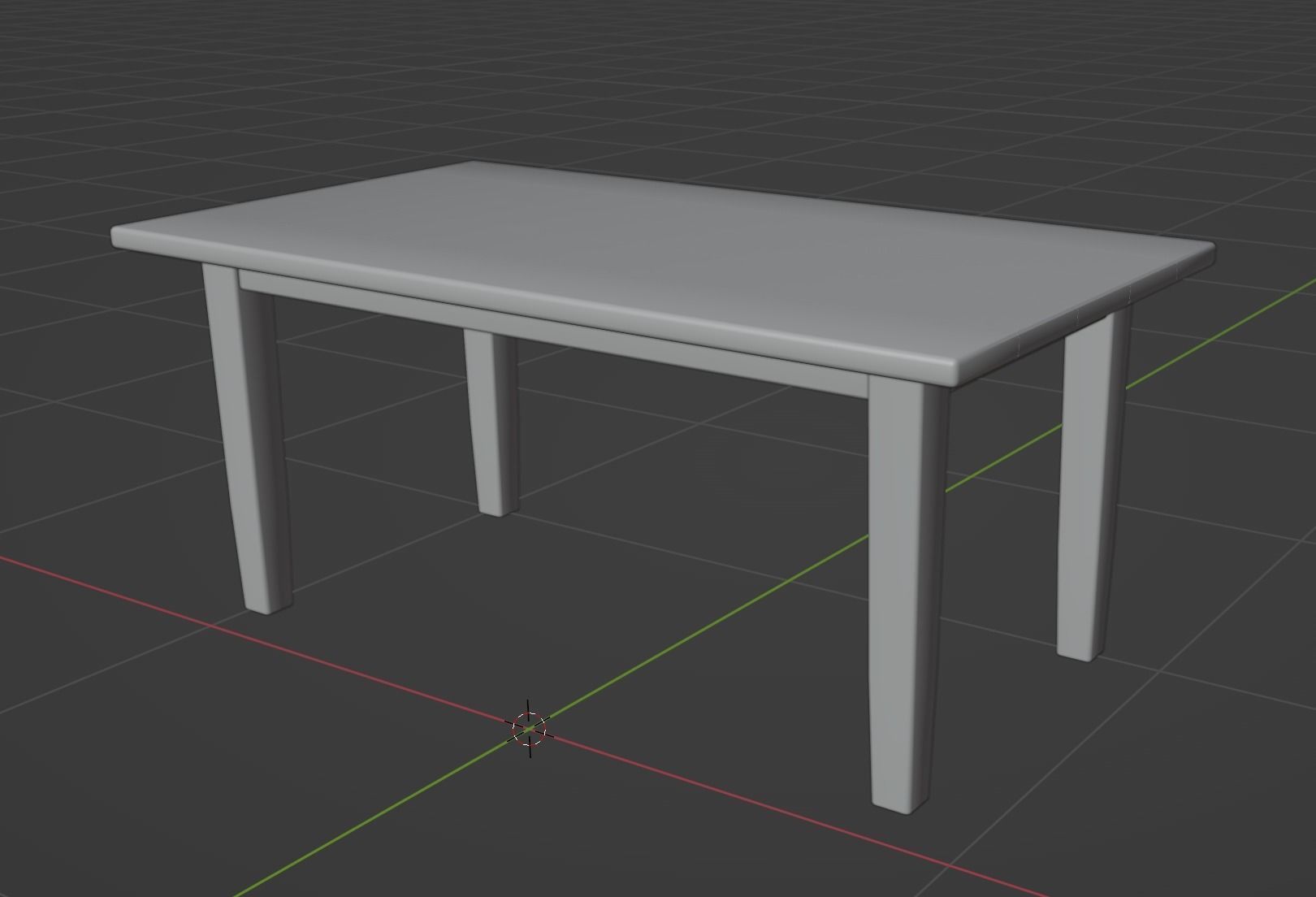The image size is (1316, 897).
Task: Select the rear-right table leg
Action: (1093, 483)
